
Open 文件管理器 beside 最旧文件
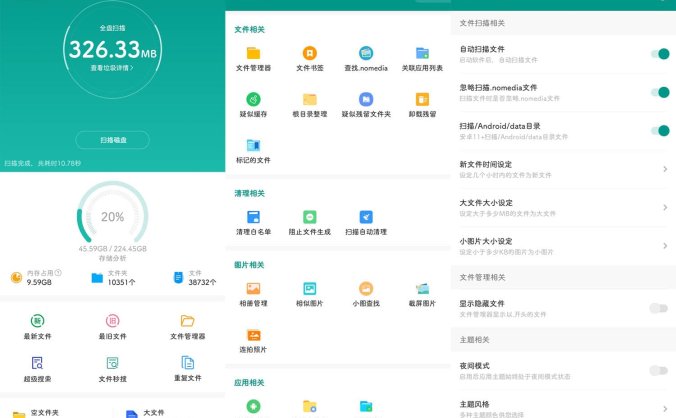187,321
